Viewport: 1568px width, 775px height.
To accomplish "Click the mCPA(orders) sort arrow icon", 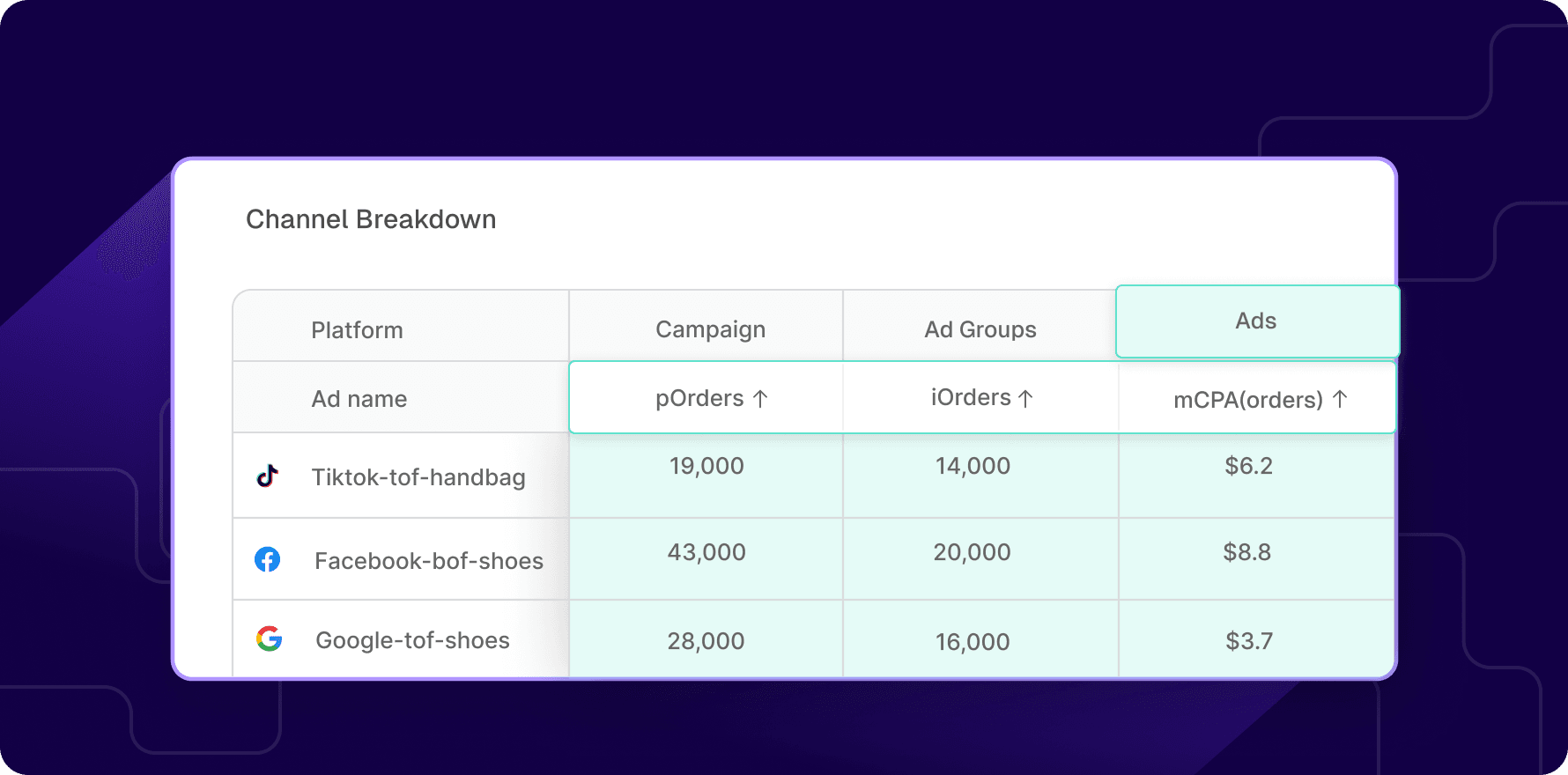I will [x=1340, y=399].
